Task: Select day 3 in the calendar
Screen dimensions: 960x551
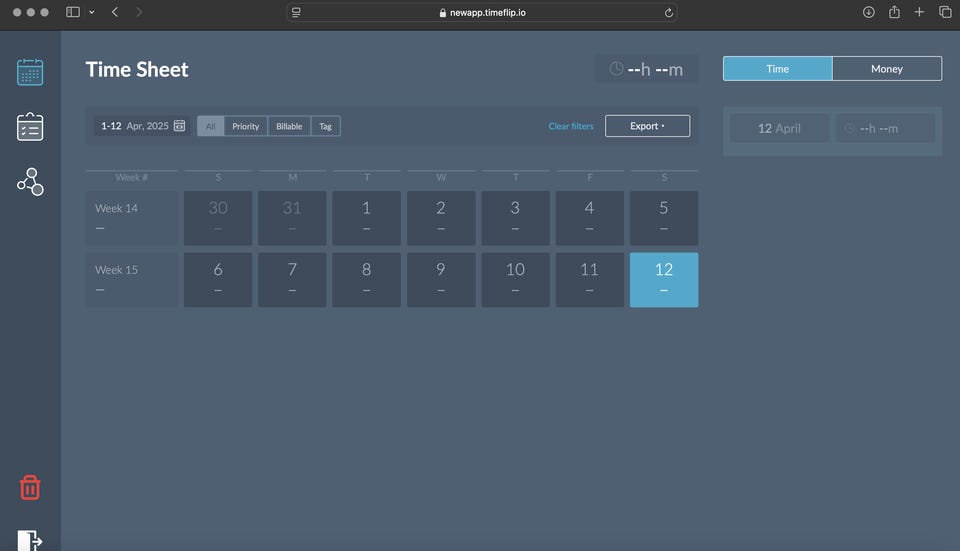Action: pyautogui.click(x=515, y=218)
